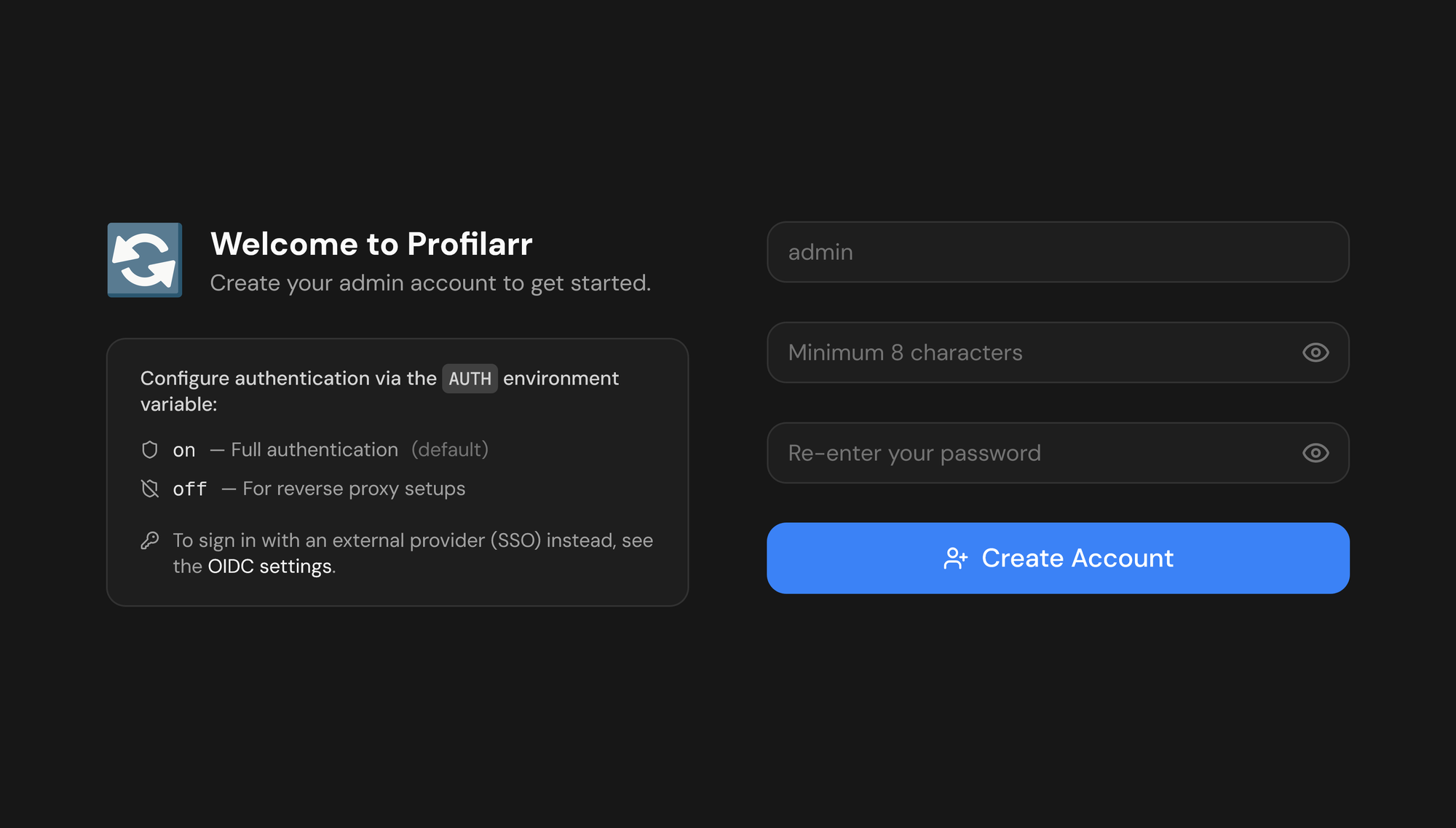Click the Welcome to Profilarr heading
The image size is (1456, 828).
(x=371, y=244)
